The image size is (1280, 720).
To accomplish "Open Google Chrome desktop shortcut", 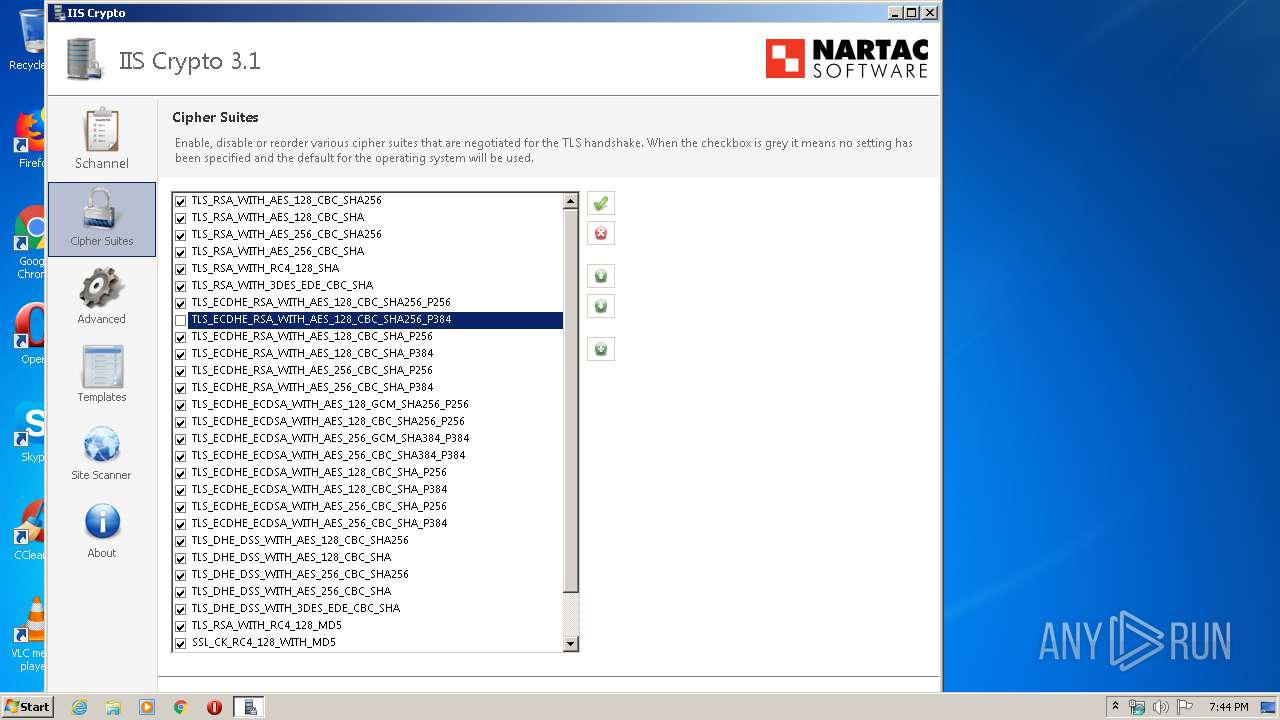I will (32, 243).
